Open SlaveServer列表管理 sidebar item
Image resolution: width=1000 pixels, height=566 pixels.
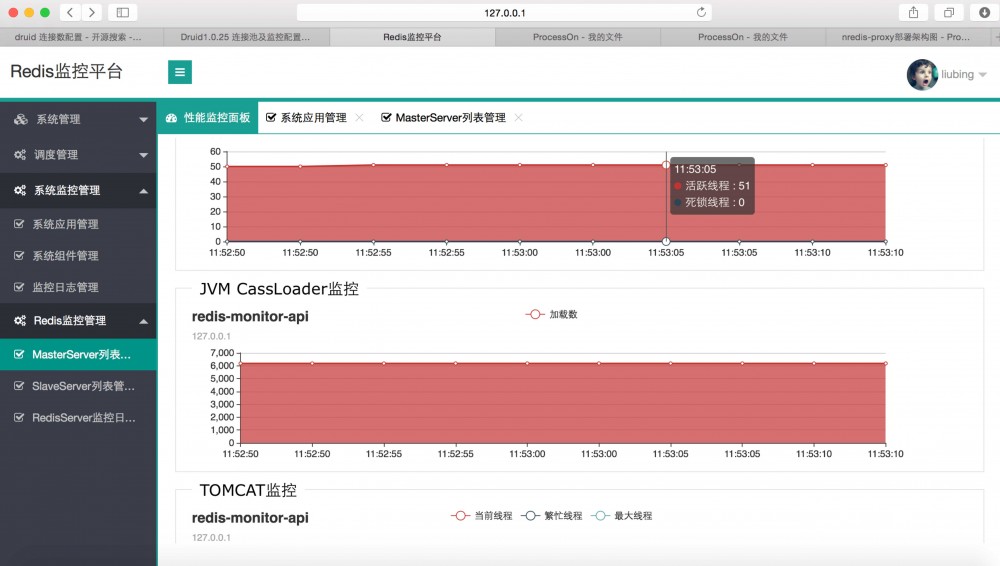tap(78, 386)
